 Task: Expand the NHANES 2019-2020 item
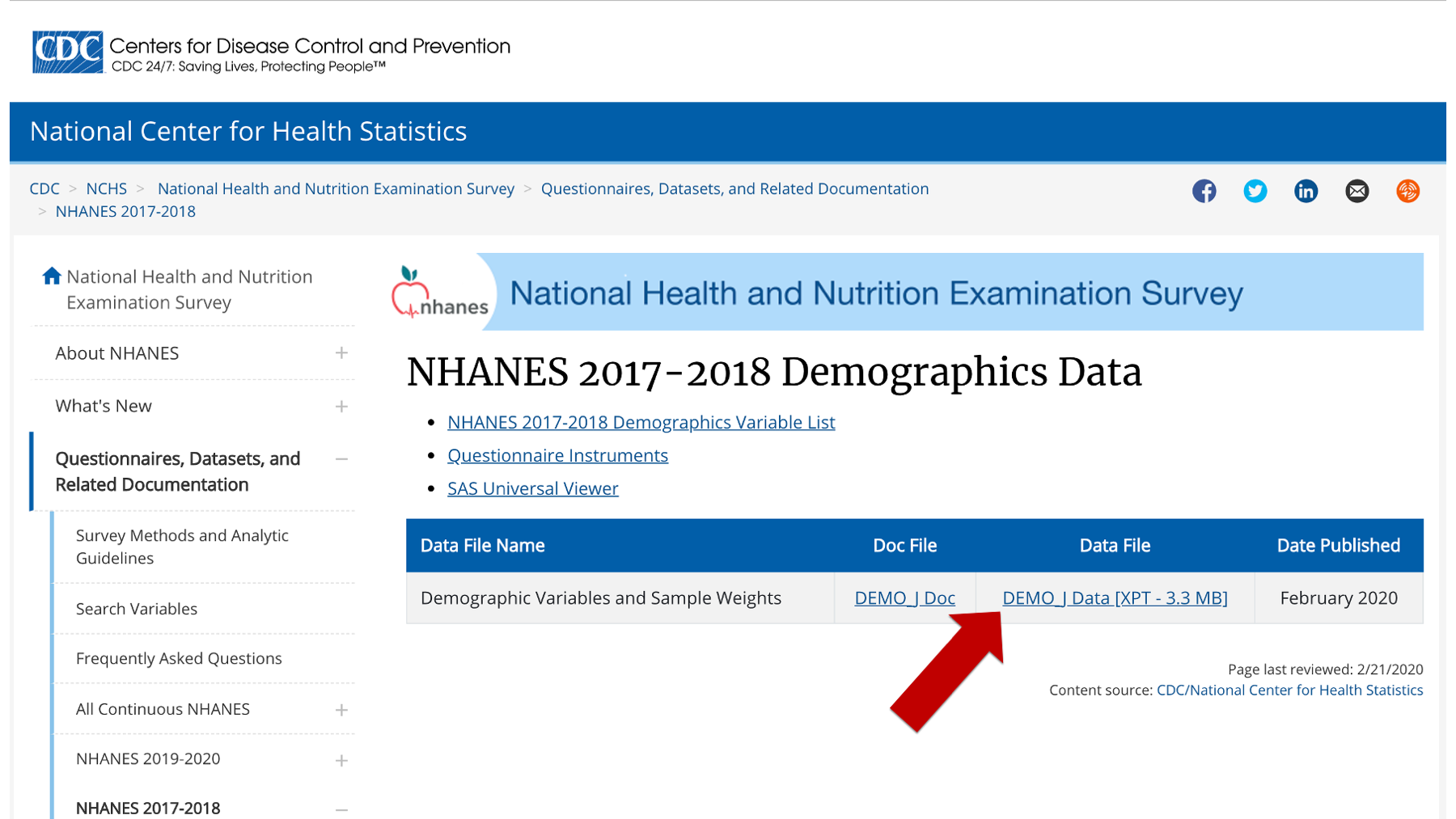tap(341, 761)
